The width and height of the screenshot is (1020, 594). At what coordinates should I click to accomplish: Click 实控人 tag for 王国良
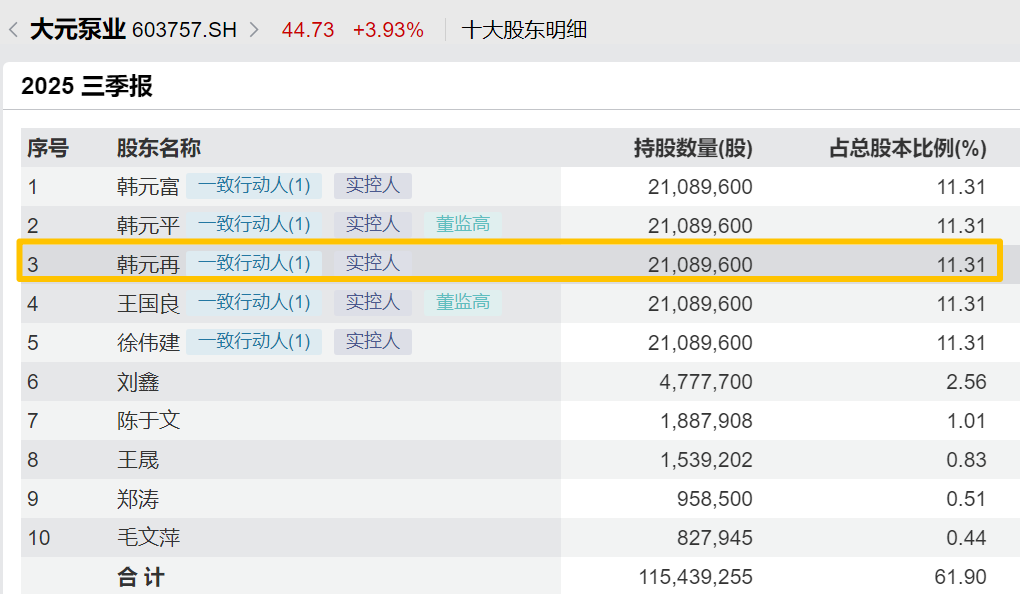pos(373,303)
